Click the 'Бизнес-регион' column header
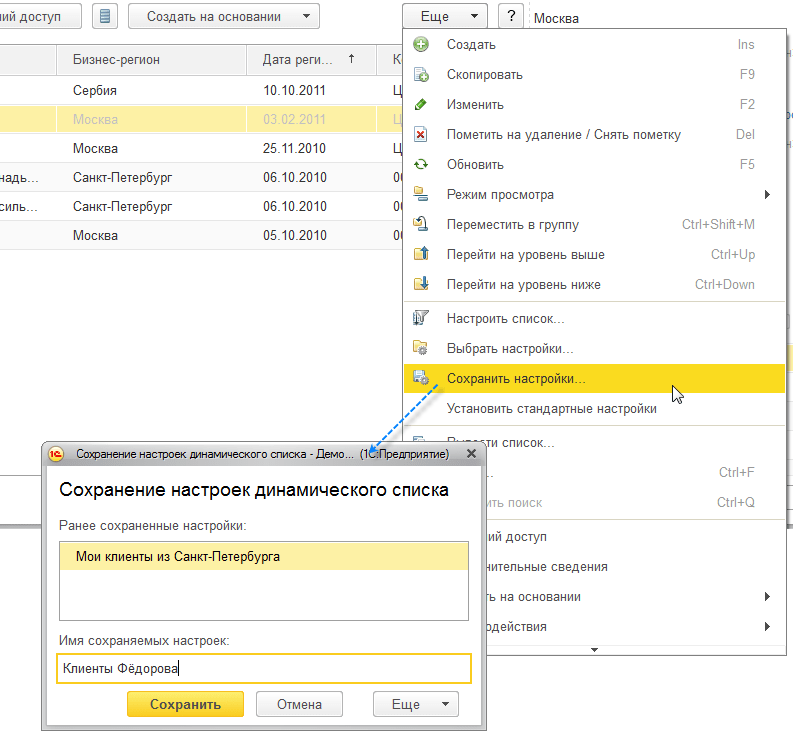The image size is (793, 739). [x=151, y=60]
